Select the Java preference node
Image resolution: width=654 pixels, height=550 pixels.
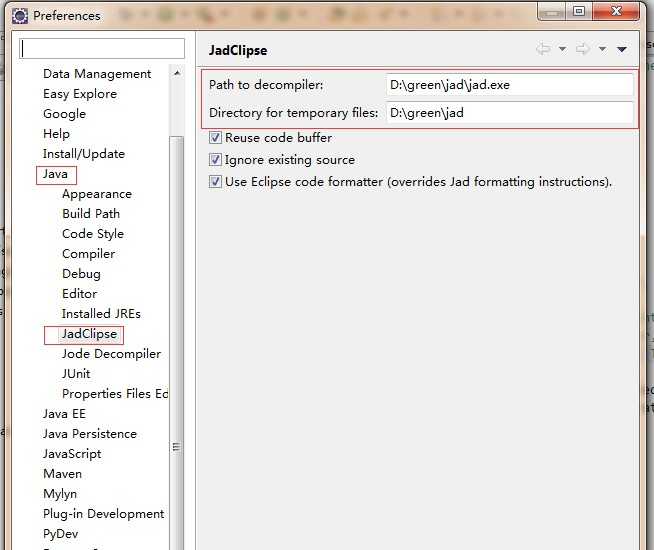click(x=55, y=174)
